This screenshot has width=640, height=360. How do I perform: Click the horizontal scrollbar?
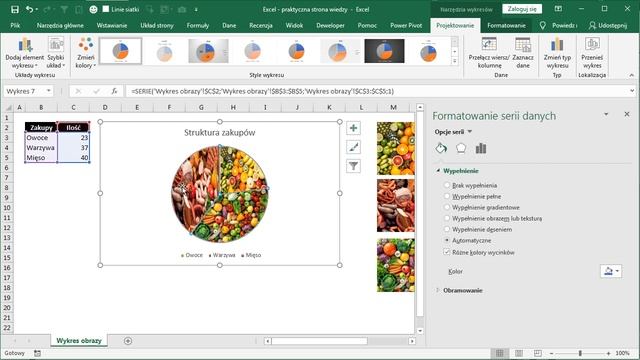[319, 341]
